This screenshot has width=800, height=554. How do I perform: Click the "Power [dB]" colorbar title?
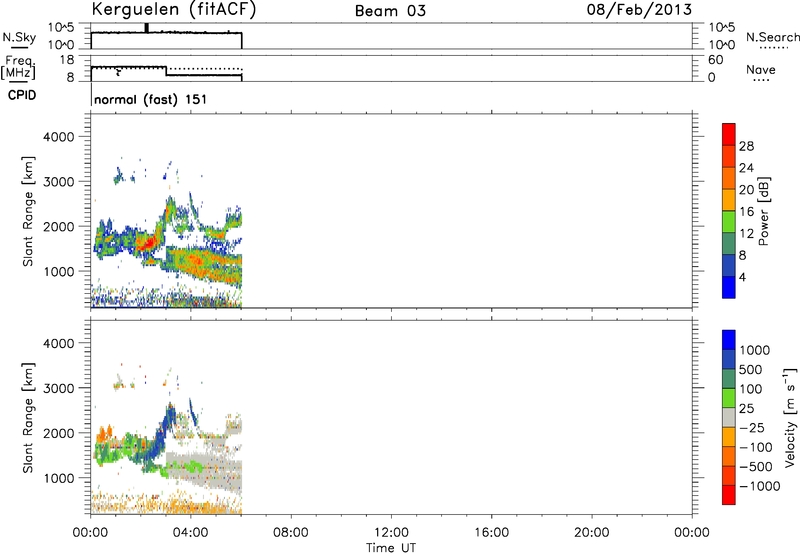pyautogui.click(x=763, y=211)
